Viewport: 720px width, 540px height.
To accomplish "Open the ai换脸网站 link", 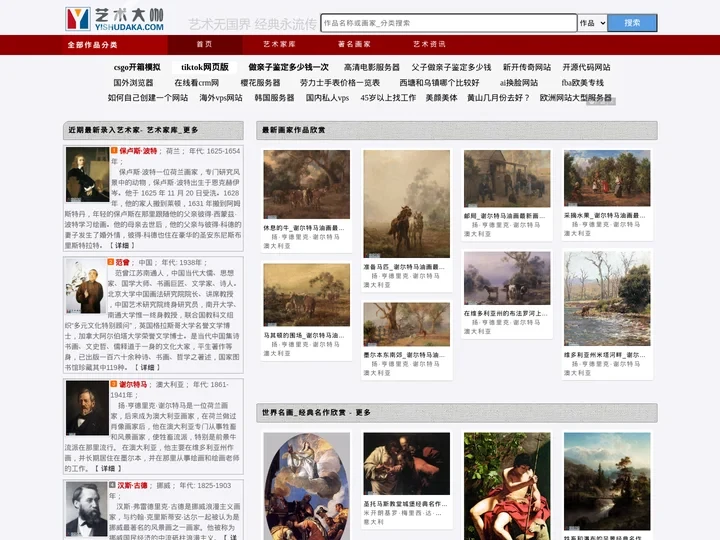I will [518, 83].
